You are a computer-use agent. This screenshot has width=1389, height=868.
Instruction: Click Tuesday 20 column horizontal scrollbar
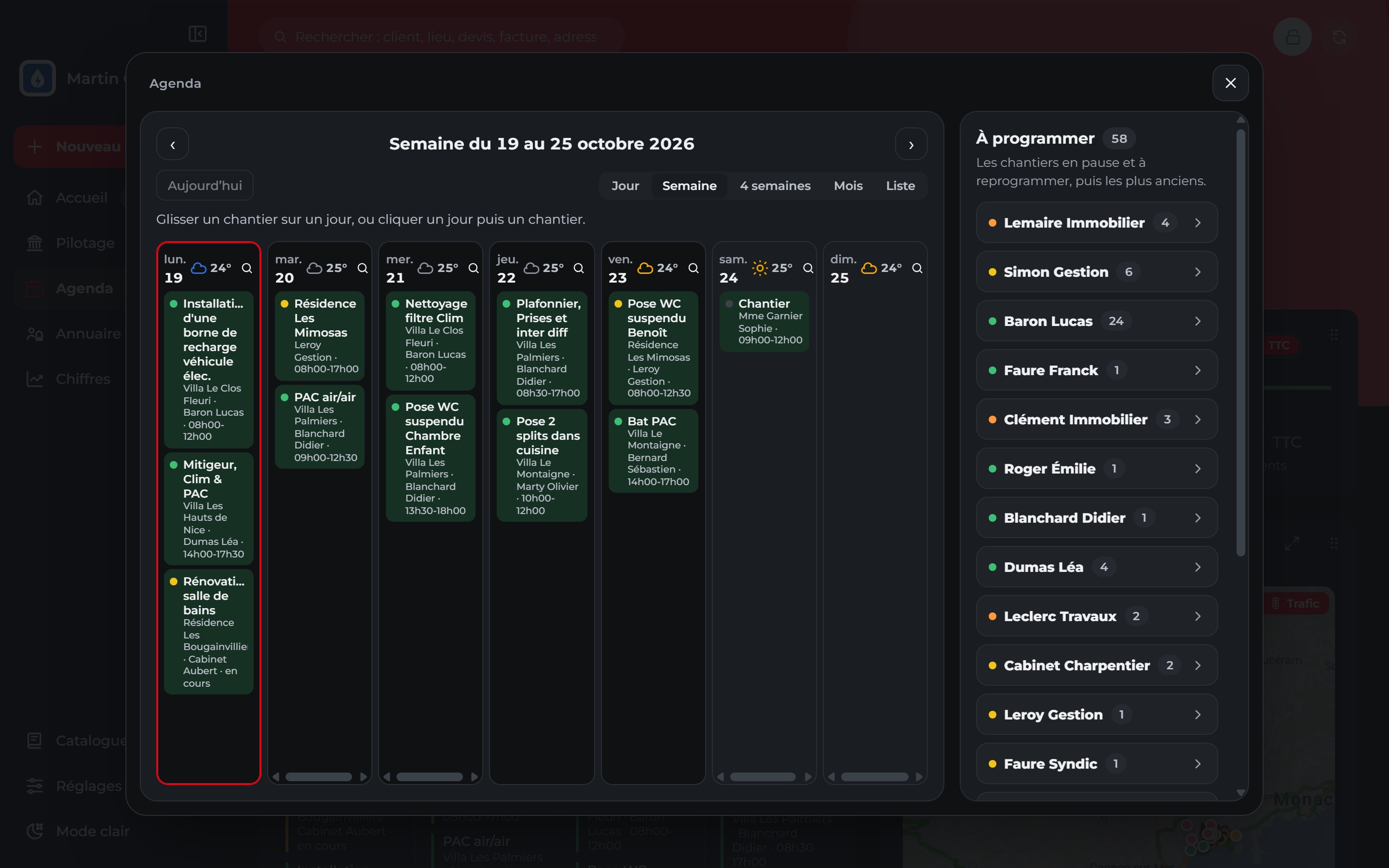(x=318, y=777)
